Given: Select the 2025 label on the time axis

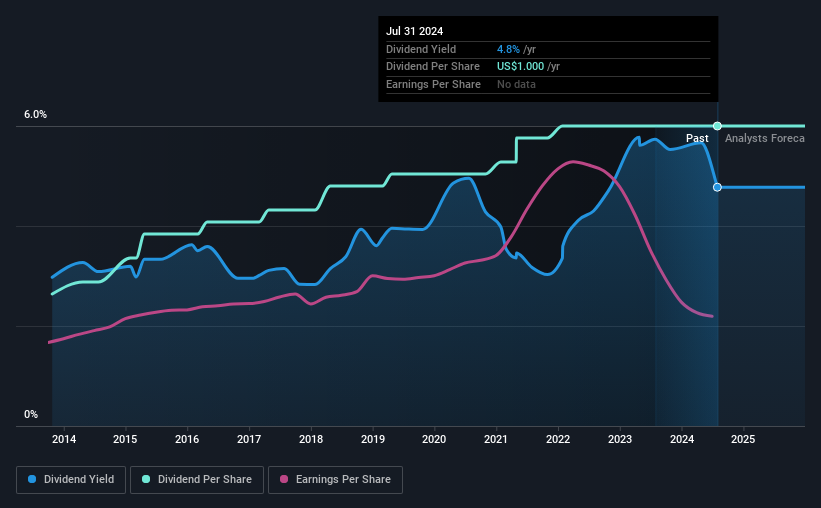Looking at the screenshot, I should (743, 439).
